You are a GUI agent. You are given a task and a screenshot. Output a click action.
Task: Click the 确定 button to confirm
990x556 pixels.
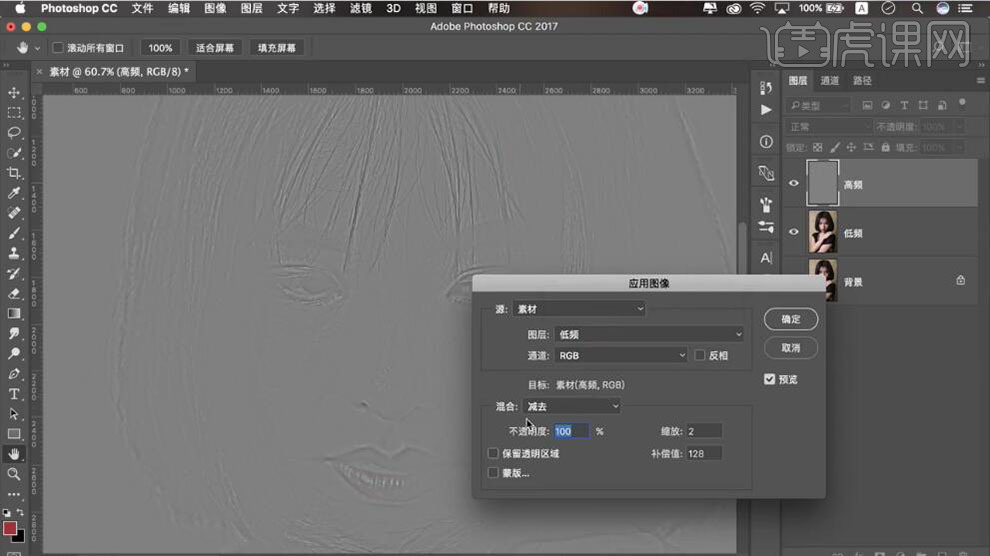click(x=790, y=319)
